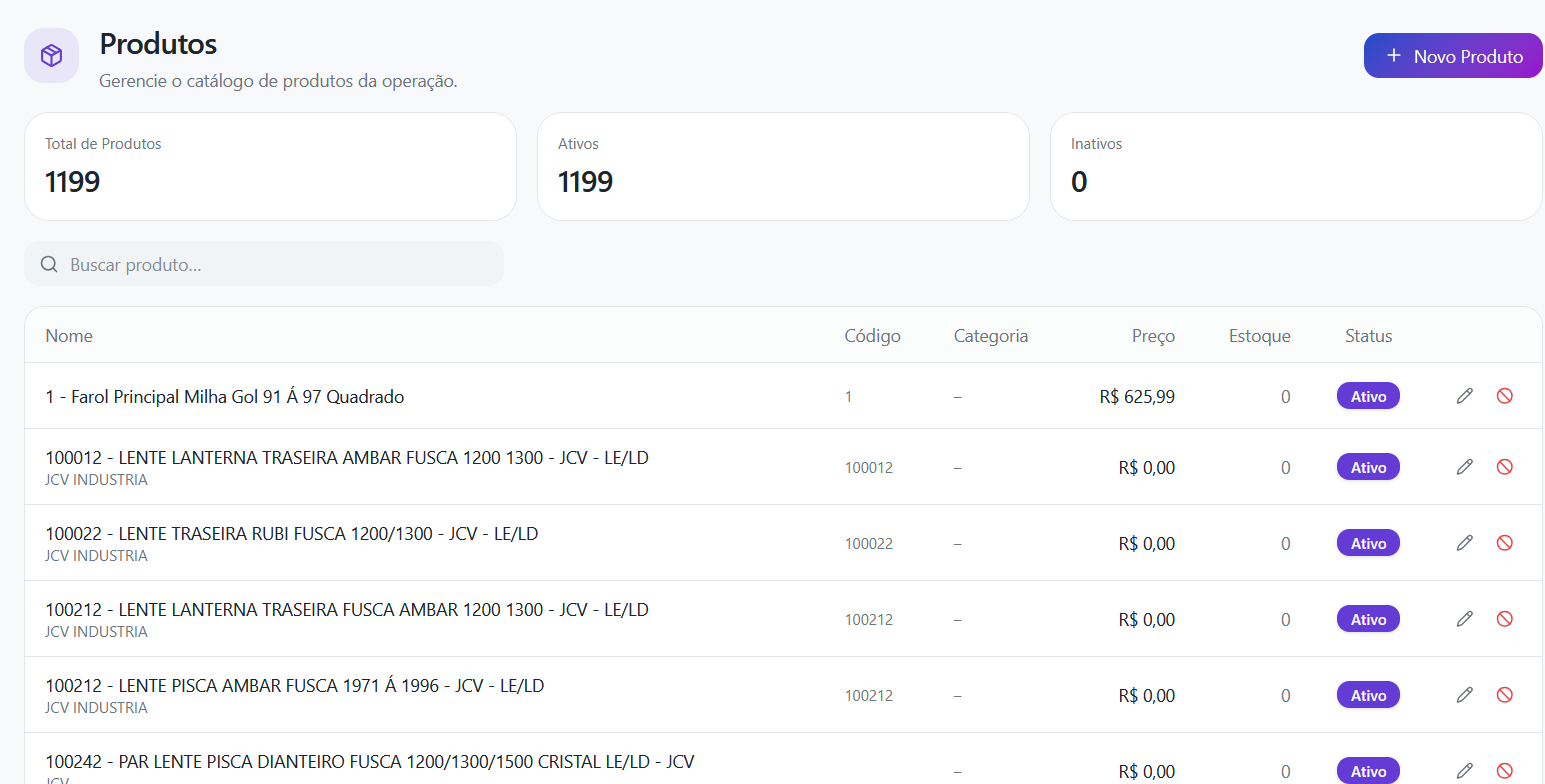Click name '100212 - LENTE LANTERNA TRASEIRA FUSCA AMBAR'
Image resolution: width=1545 pixels, height=784 pixels.
(x=347, y=610)
